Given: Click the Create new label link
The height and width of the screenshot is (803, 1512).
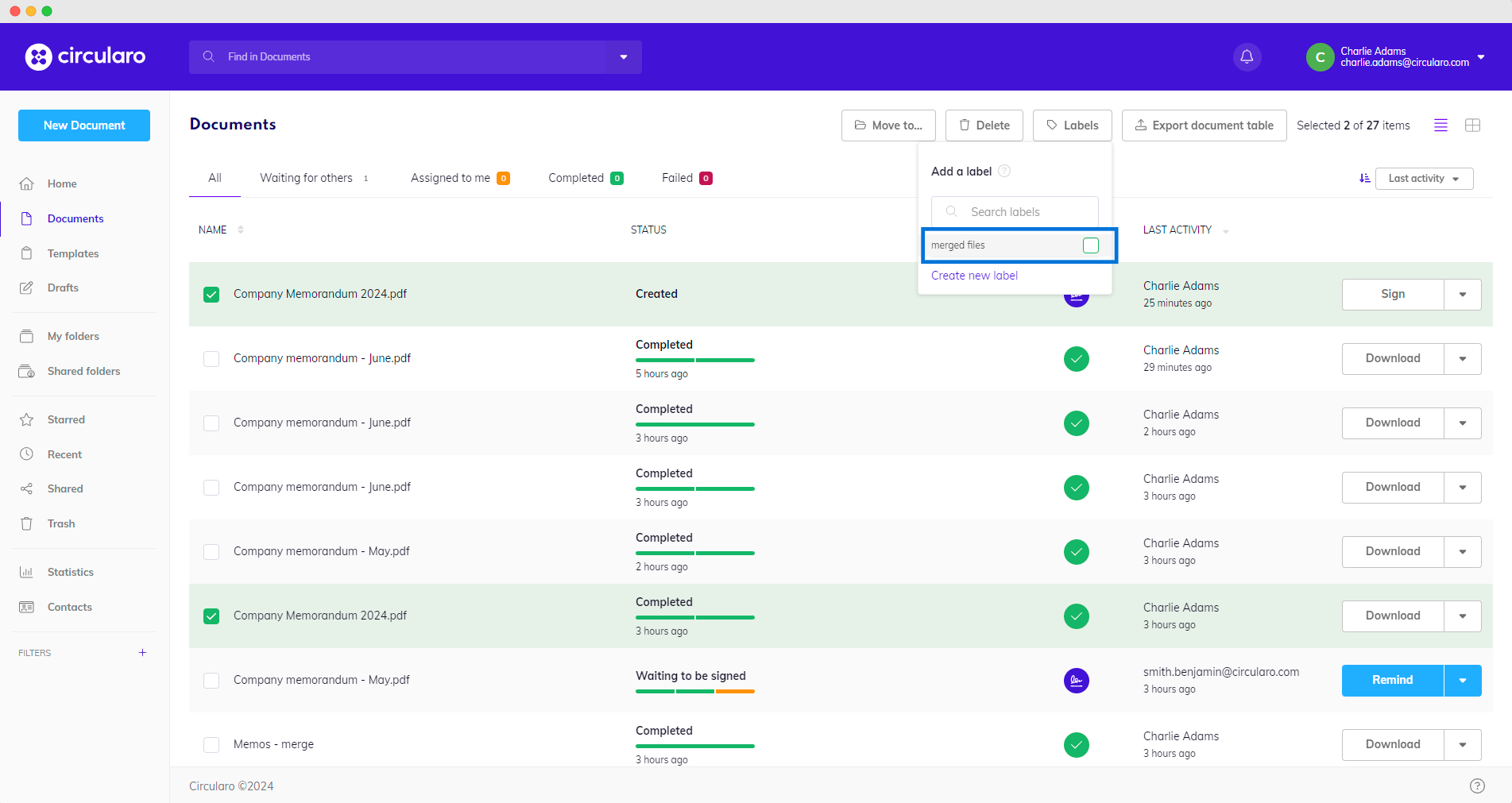Looking at the screenshot, I should [x=974, y=276].
